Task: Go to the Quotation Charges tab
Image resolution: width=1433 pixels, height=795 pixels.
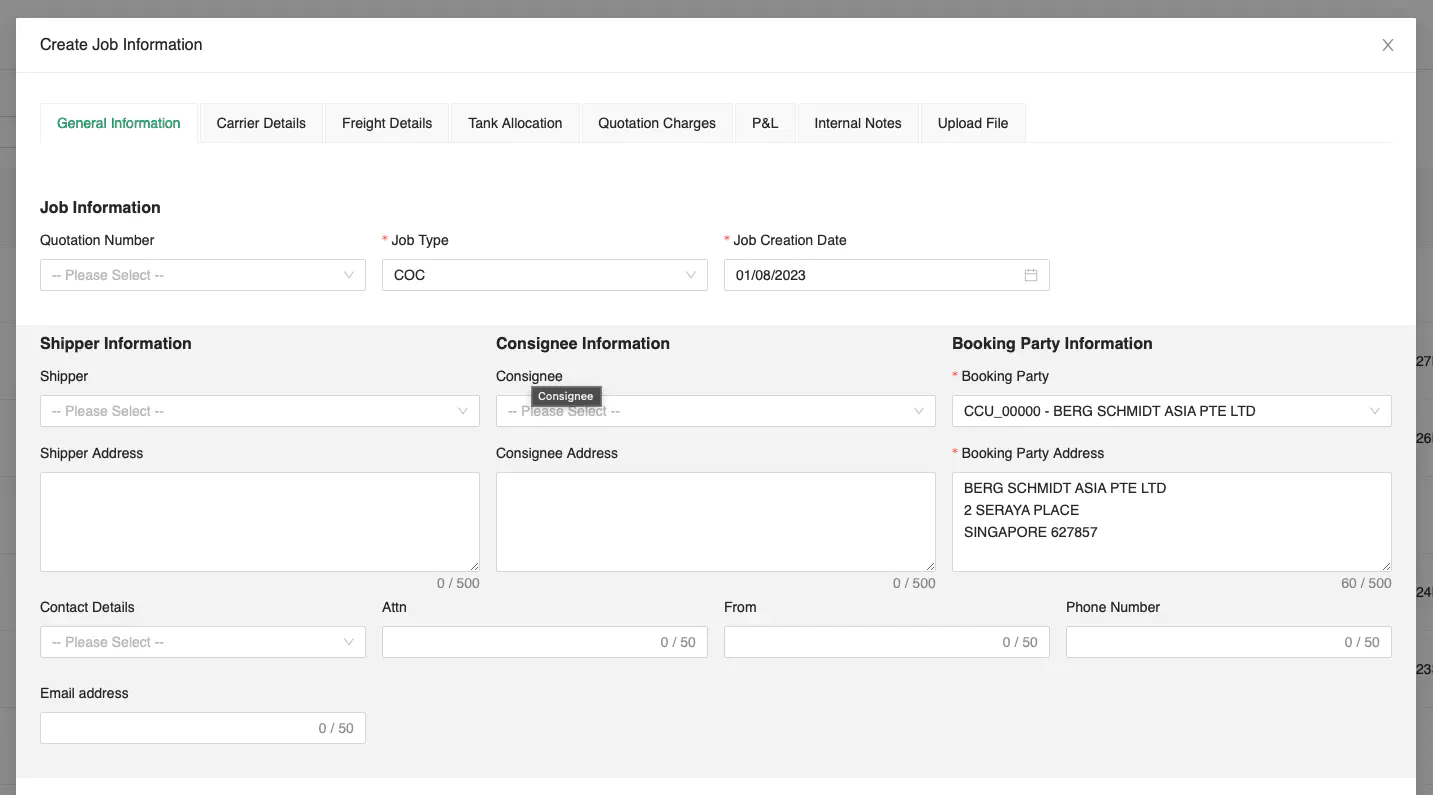Action: click(x=656, y=122)
